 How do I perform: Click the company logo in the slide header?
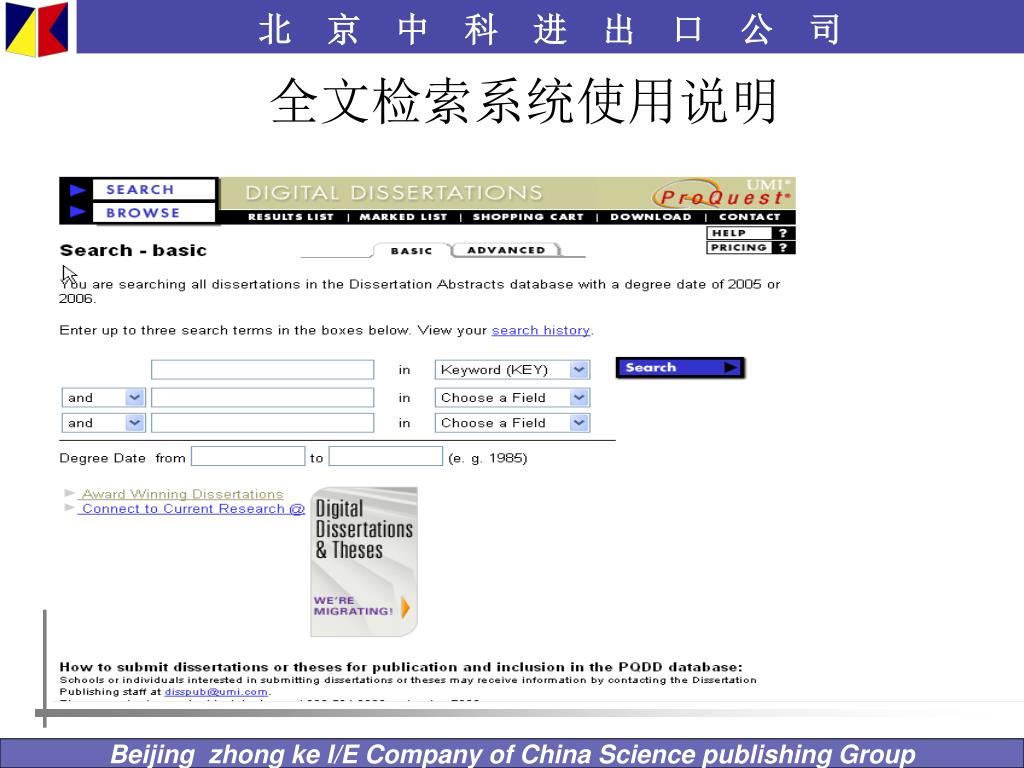pyautogui.click(x=37, y=29)
